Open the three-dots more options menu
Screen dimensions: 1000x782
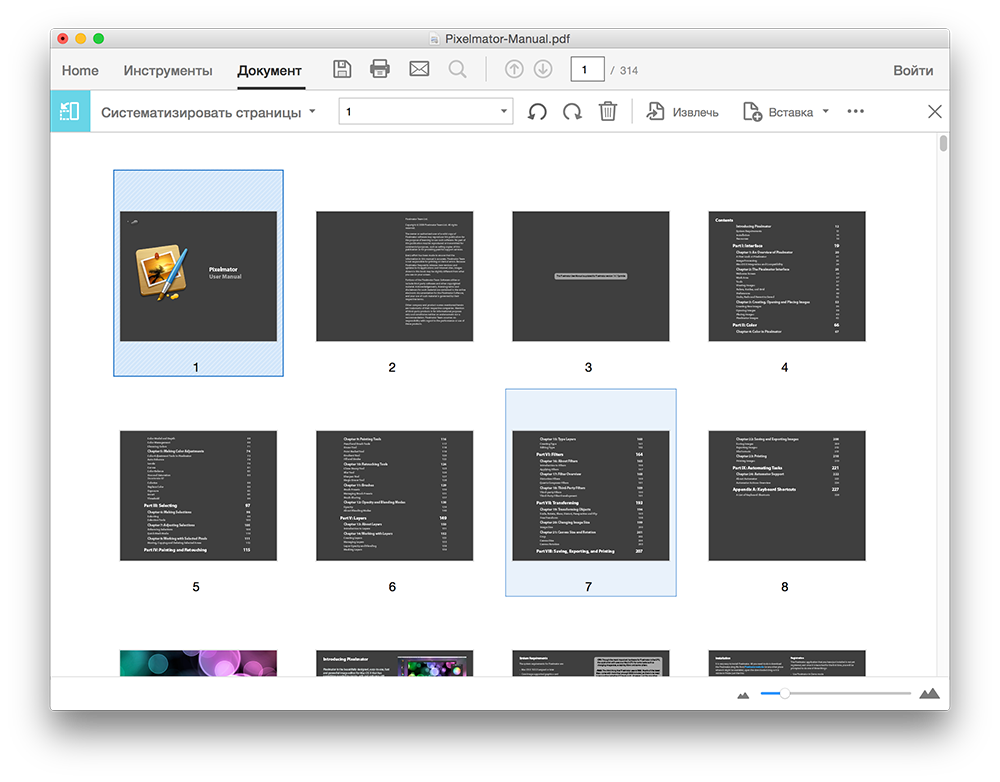[855, 112]
